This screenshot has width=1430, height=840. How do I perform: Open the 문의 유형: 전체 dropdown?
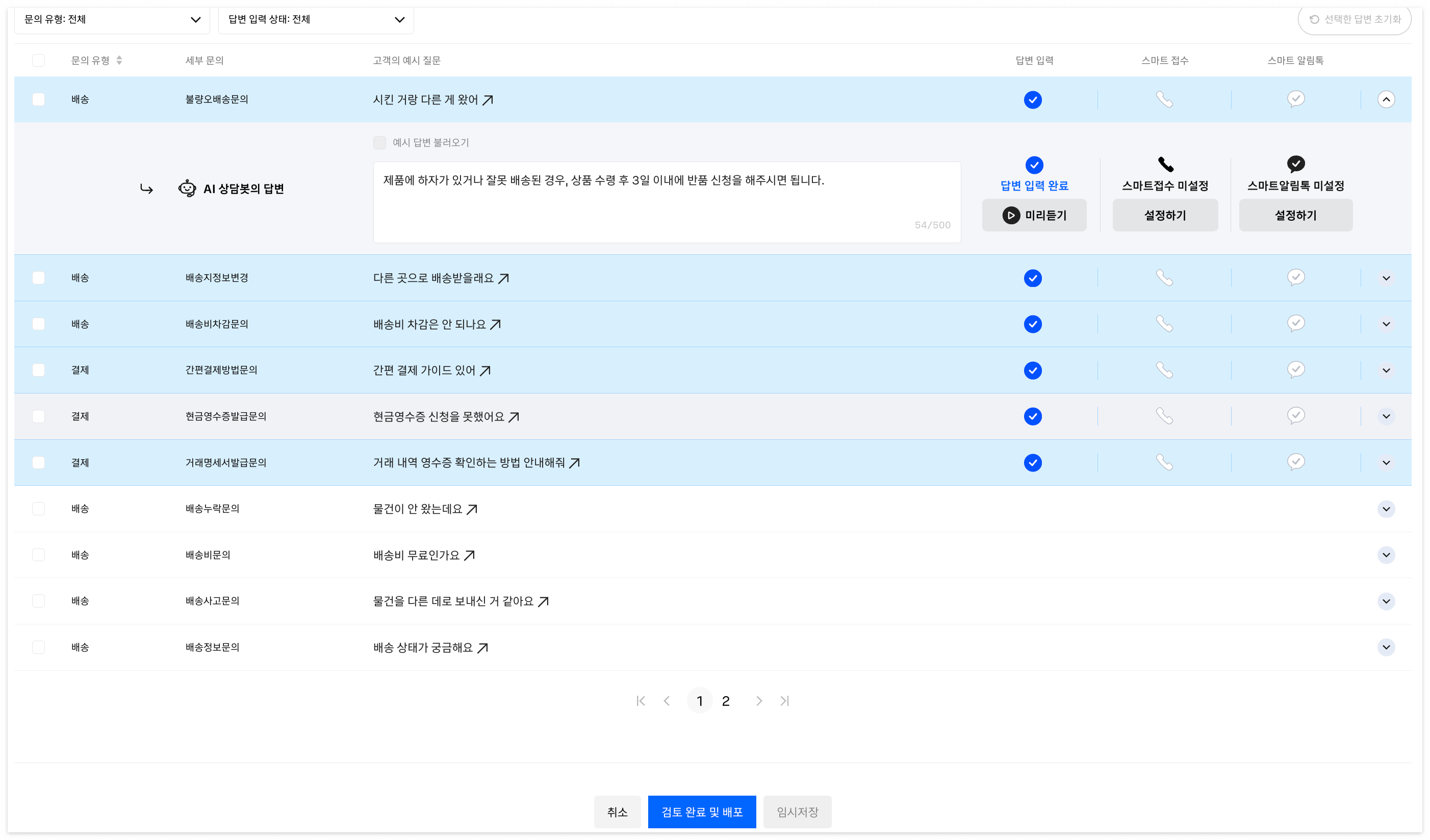coord(112,20)
